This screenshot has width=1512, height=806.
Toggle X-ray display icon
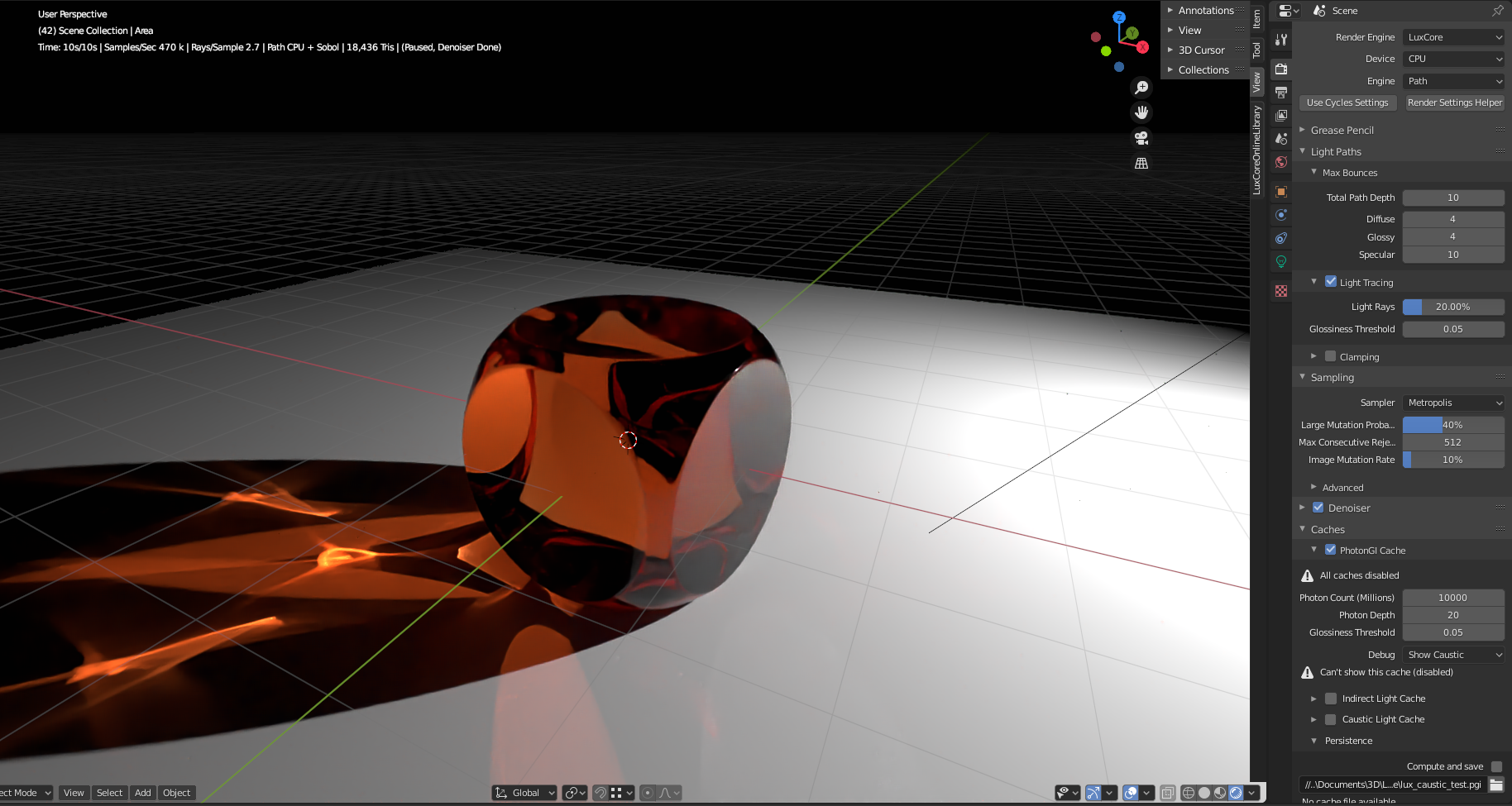[x=1167, y=793]
